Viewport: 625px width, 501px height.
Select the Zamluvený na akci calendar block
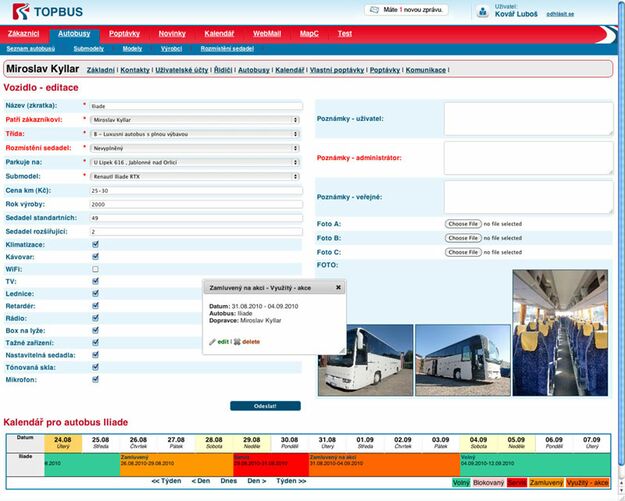(385, 465)
